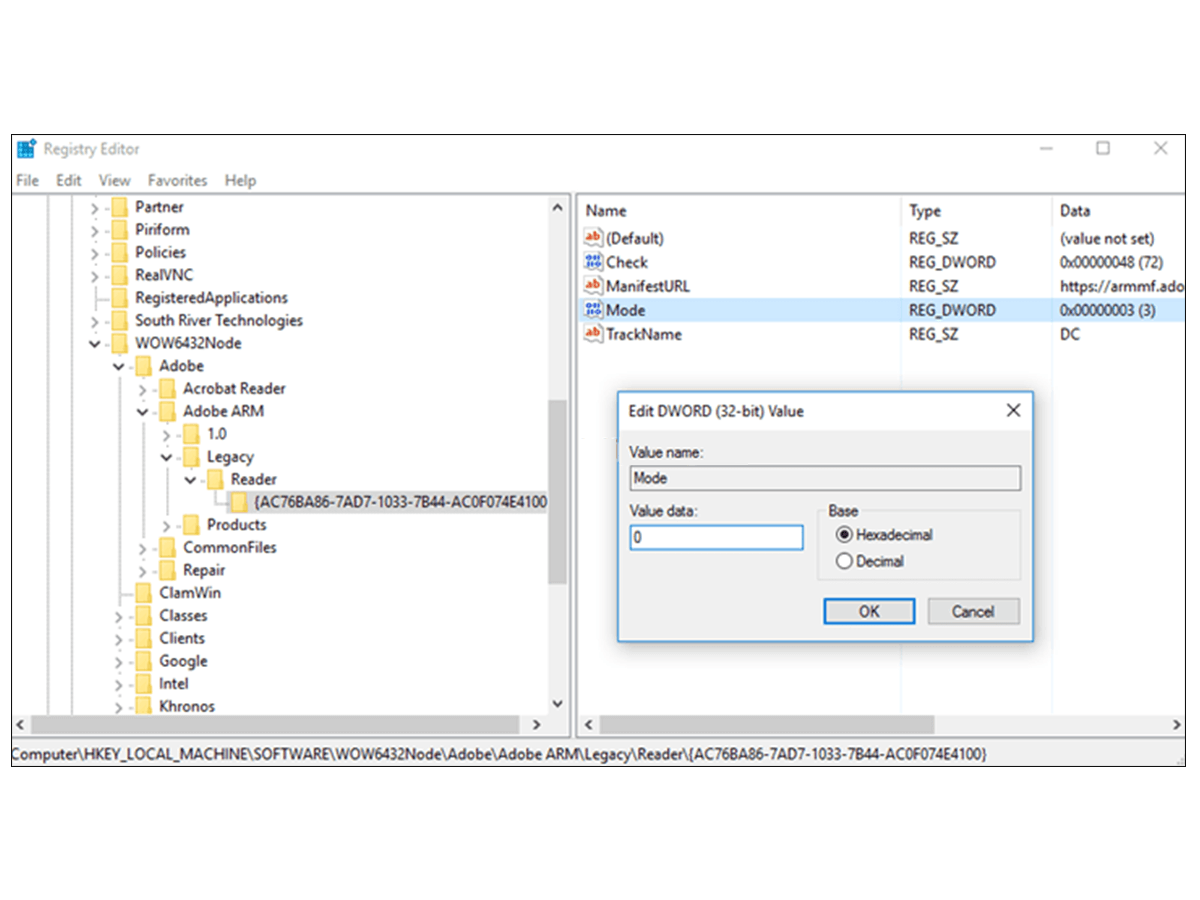Image resolution: width=1200 pixels, height=900 pixels.
Task: Click the Products key folder icon
Action: (190, 524)
